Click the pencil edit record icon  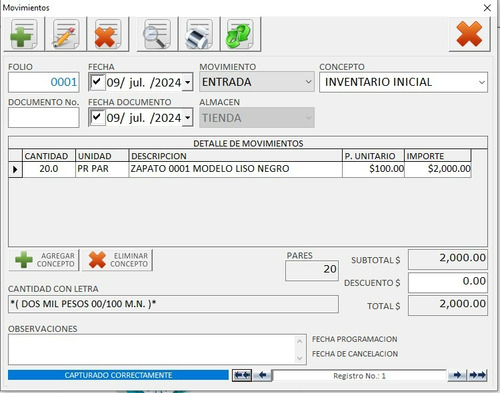click(x=65, y=34)
